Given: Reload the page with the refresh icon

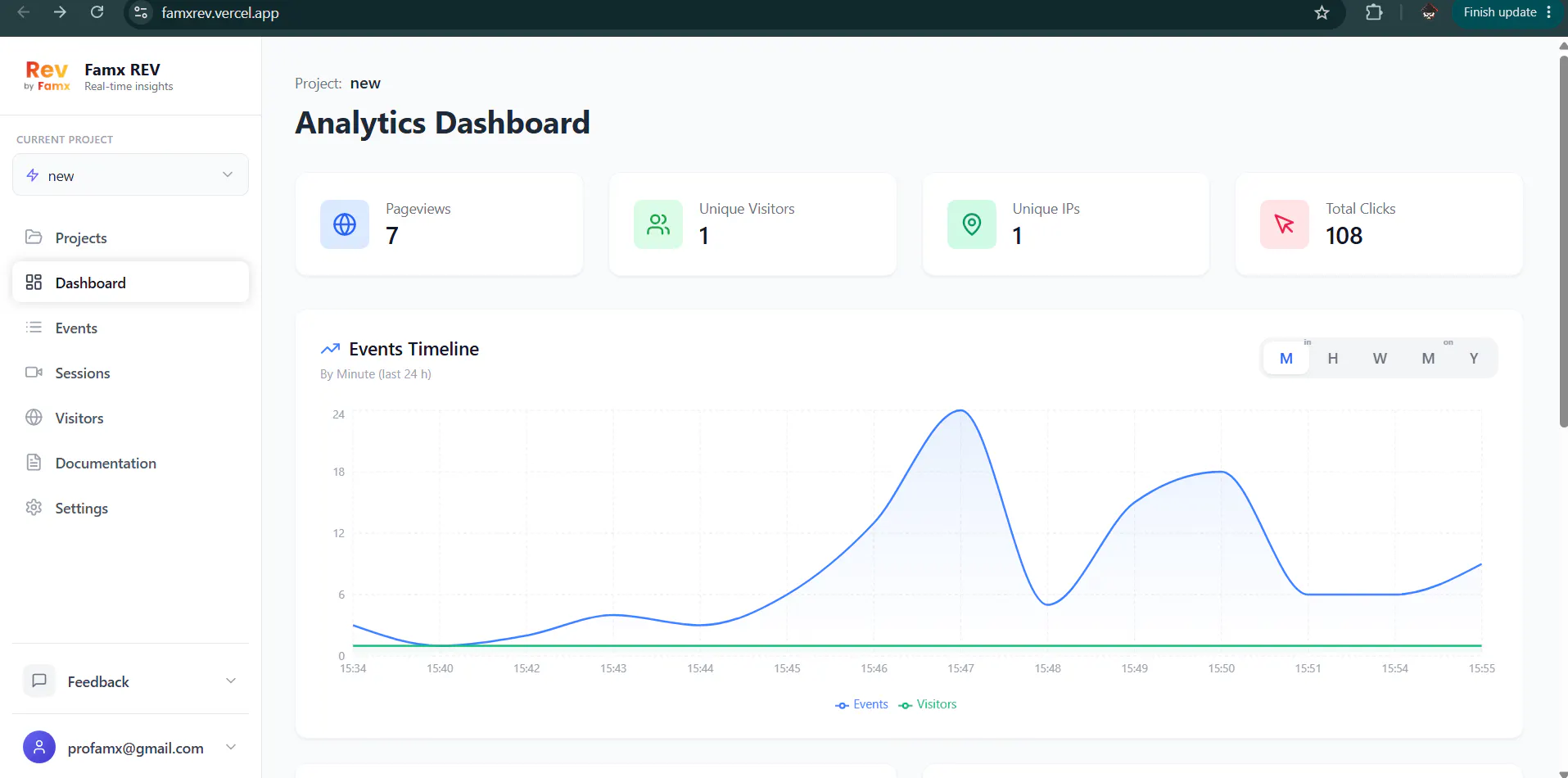Looking at the screenshot, I should (97, 12).
